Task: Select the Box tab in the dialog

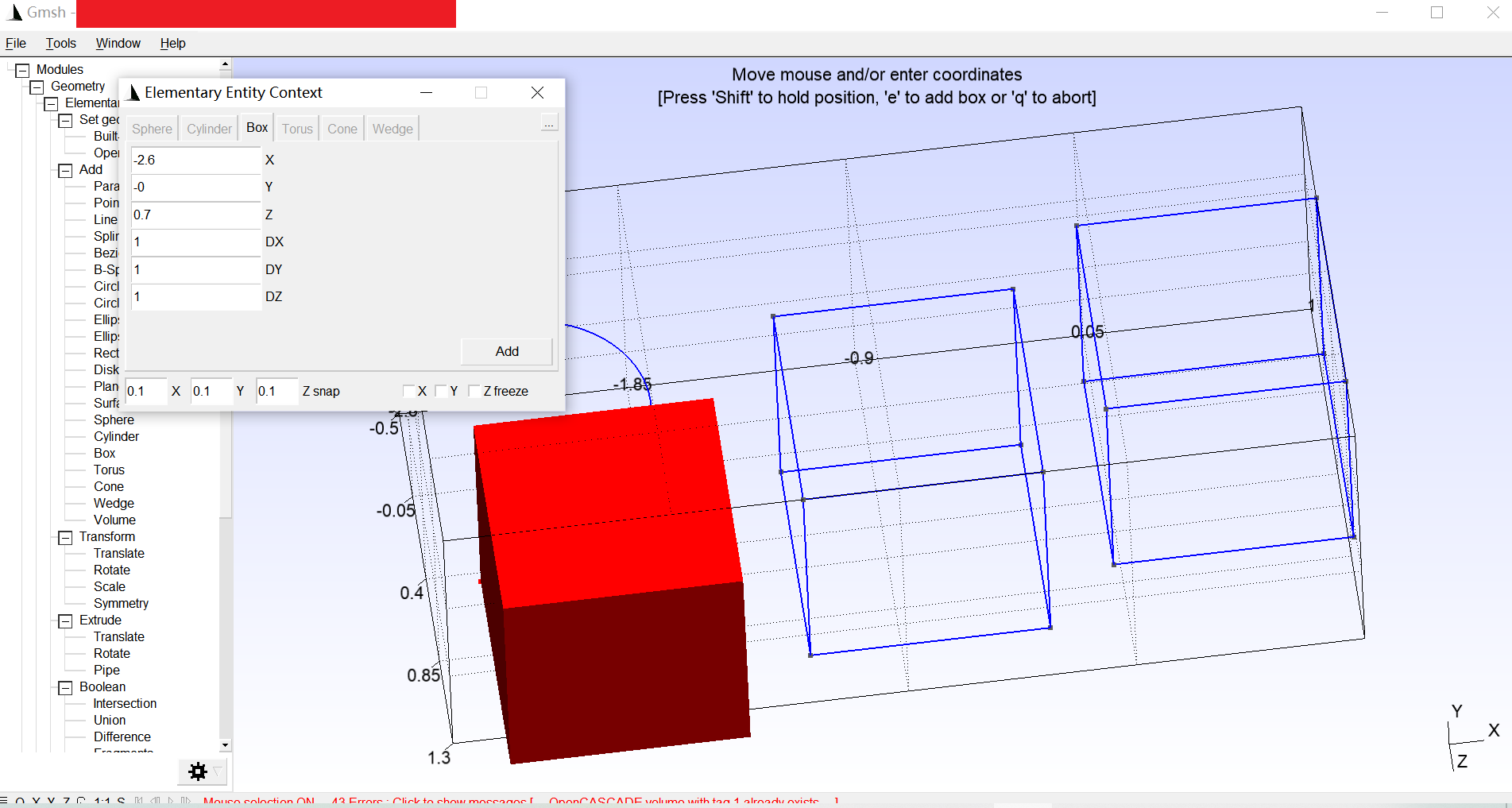Action: tap(257, 127)
